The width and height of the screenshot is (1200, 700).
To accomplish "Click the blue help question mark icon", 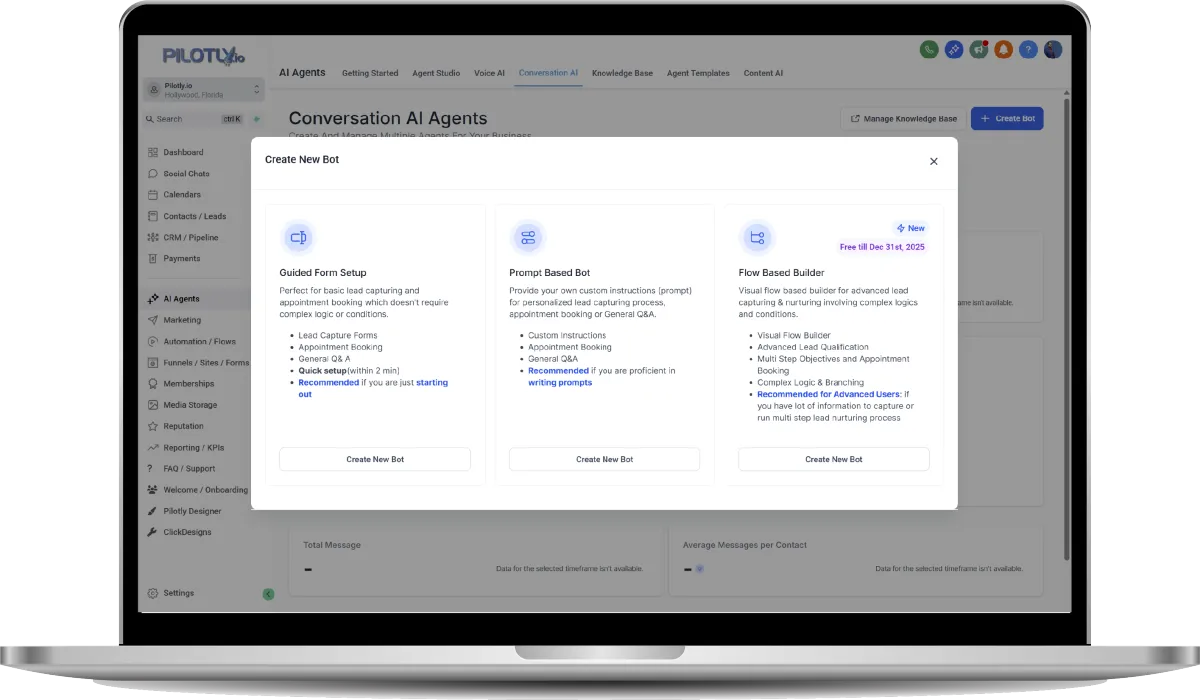I will tap(1028, 49).
